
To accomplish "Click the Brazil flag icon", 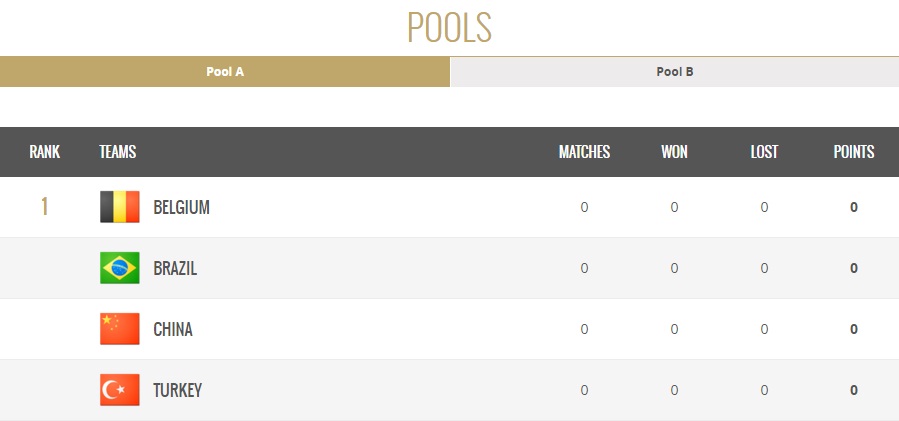I will coord(120,268).
